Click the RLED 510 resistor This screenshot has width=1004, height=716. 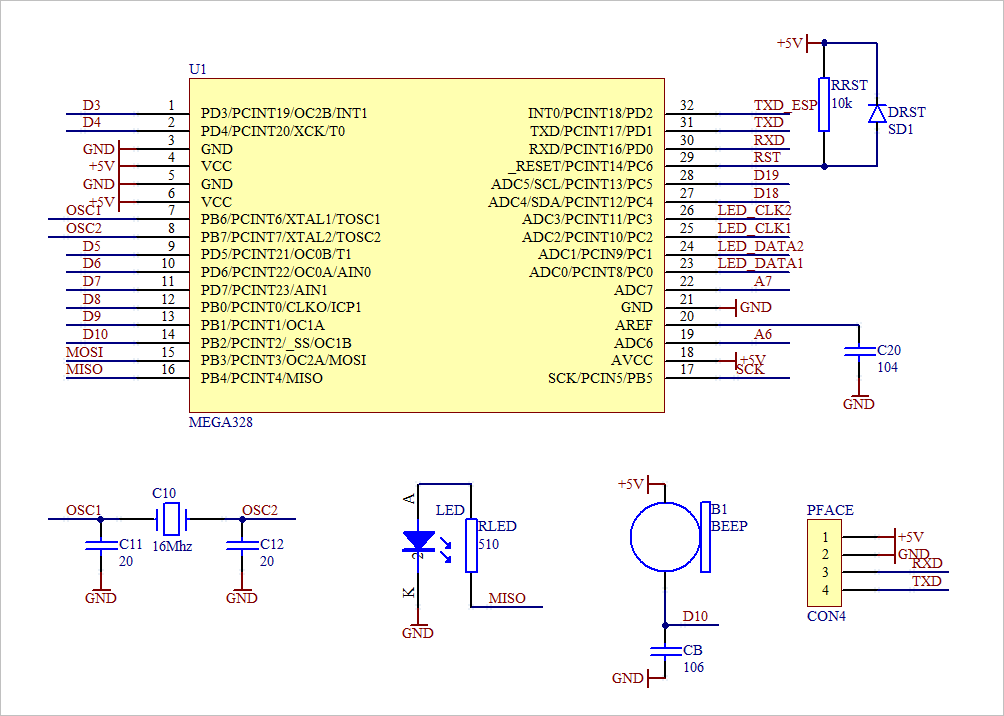coord(470,545)
